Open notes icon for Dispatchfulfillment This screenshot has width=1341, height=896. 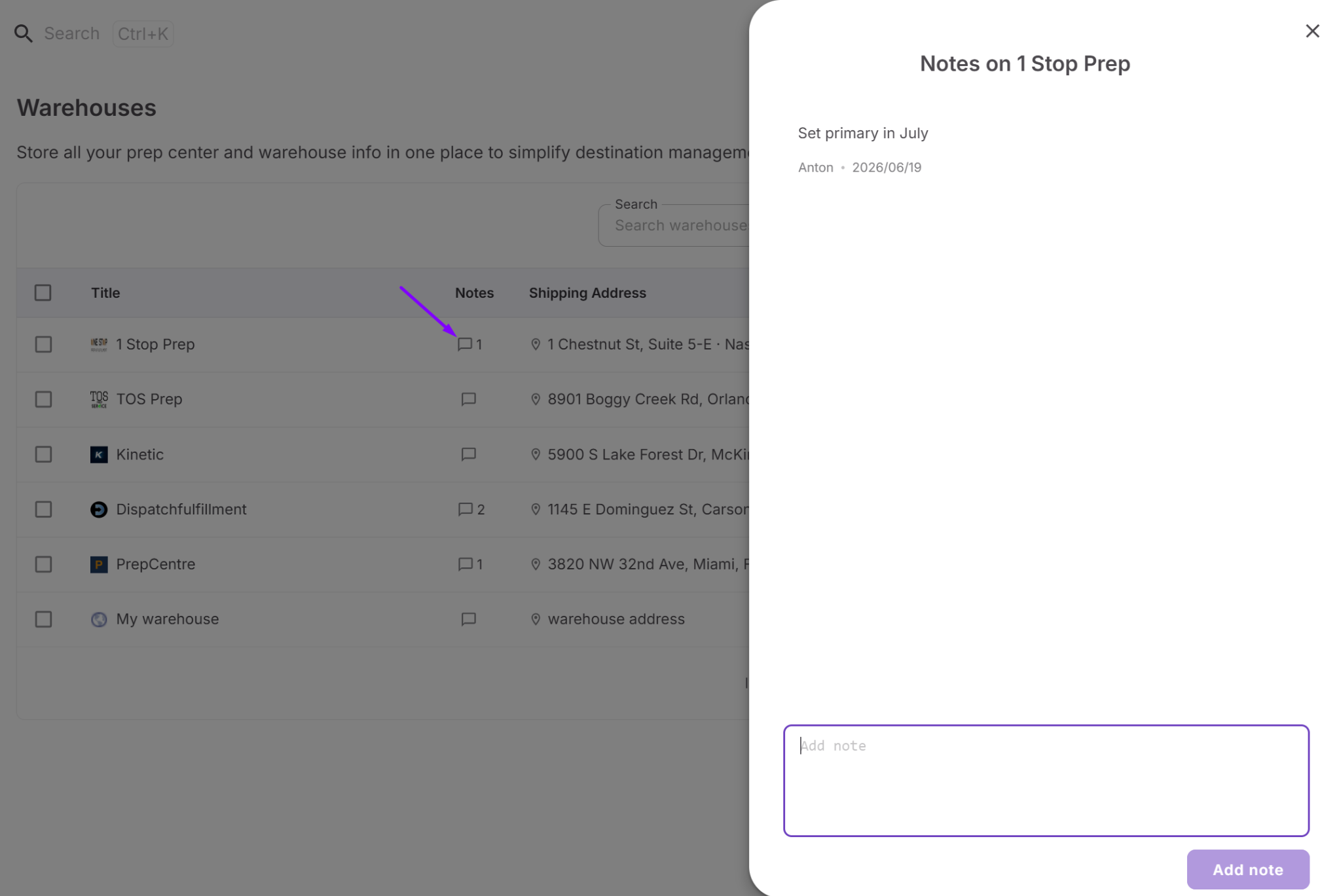[465, 509]
